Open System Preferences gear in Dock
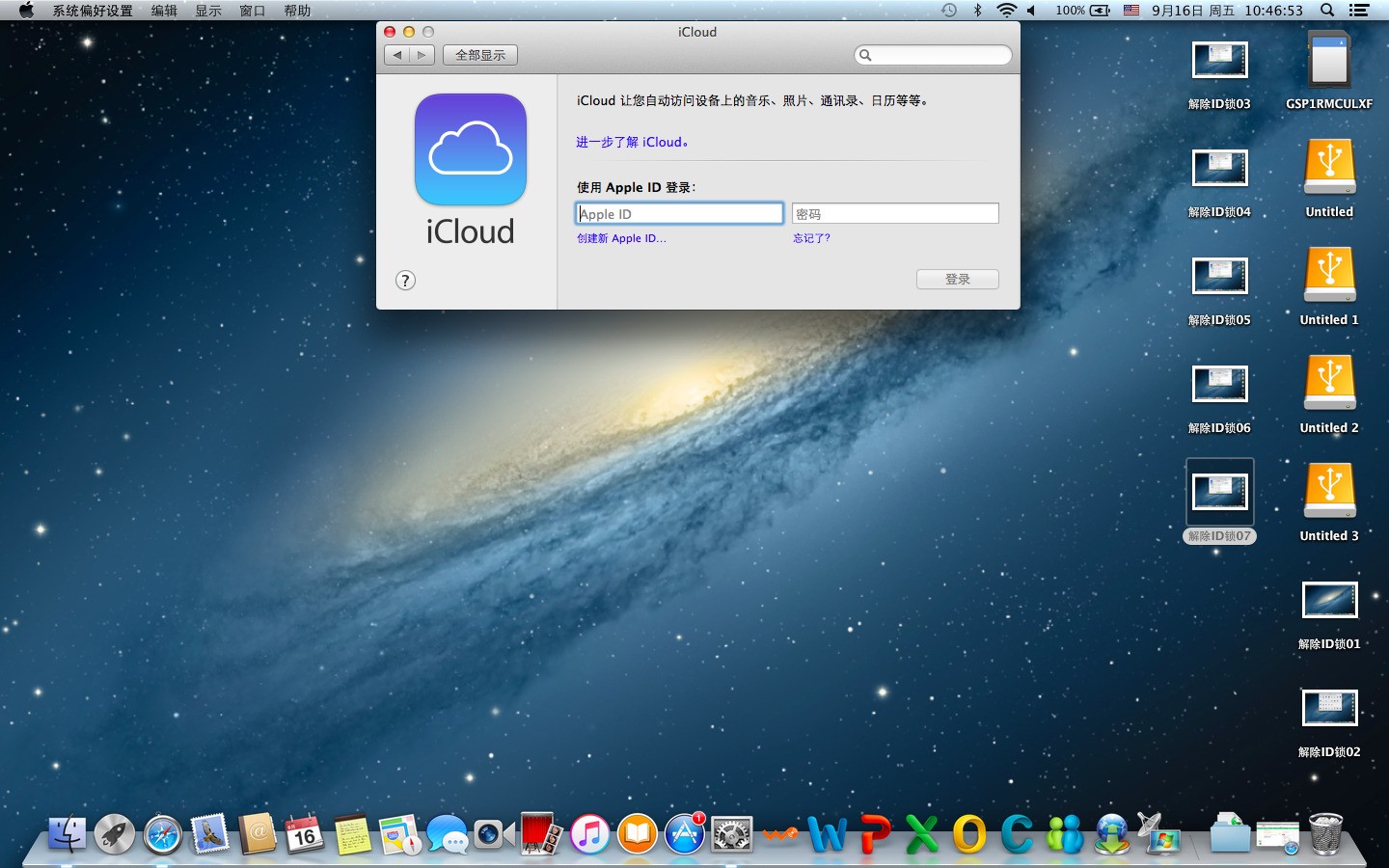 (x=732, y=834)
